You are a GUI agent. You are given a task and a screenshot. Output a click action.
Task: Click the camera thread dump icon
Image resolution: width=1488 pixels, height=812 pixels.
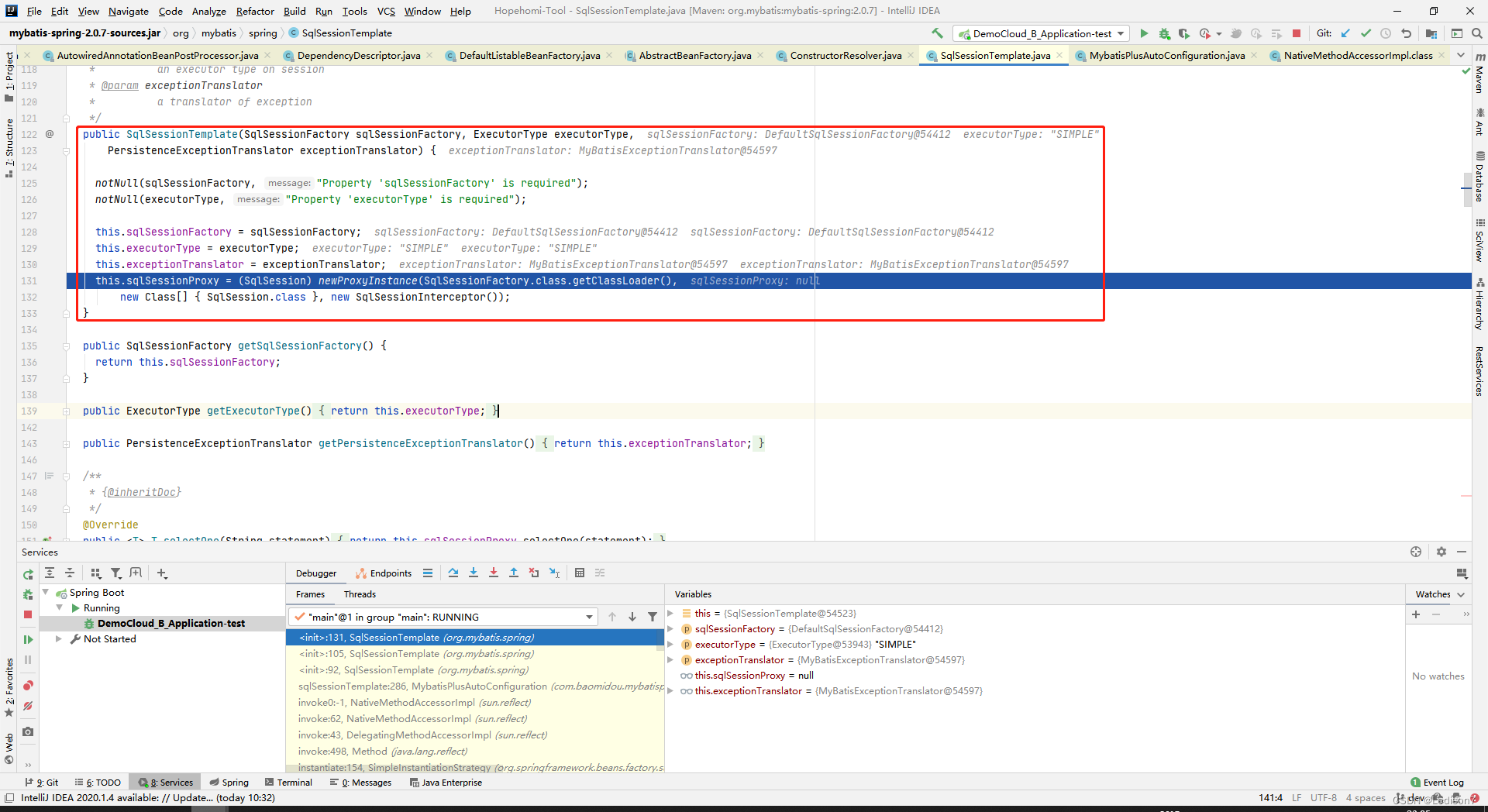pyautogui.click(x=28, y=731)
